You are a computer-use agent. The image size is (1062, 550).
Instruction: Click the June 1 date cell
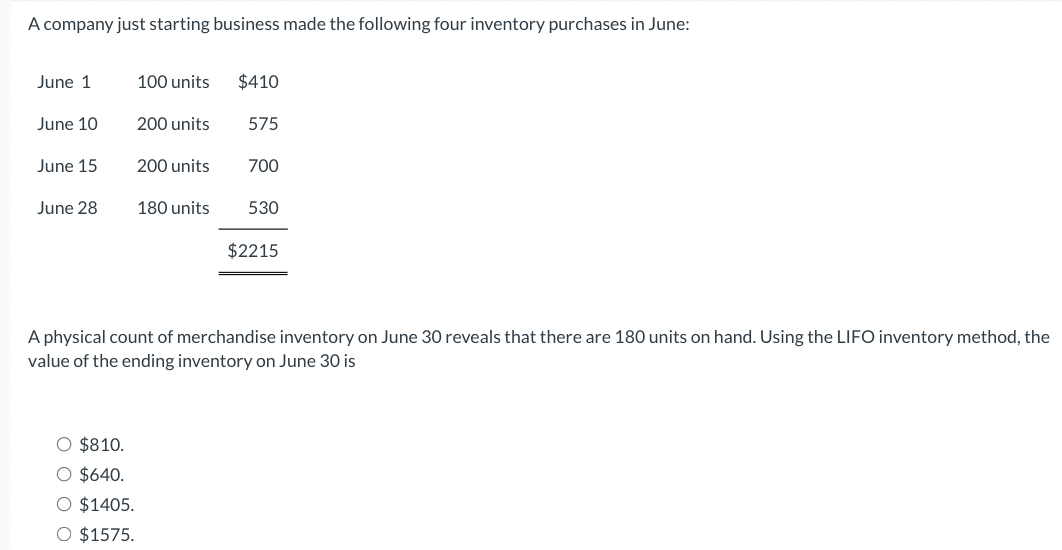[64, 82]
